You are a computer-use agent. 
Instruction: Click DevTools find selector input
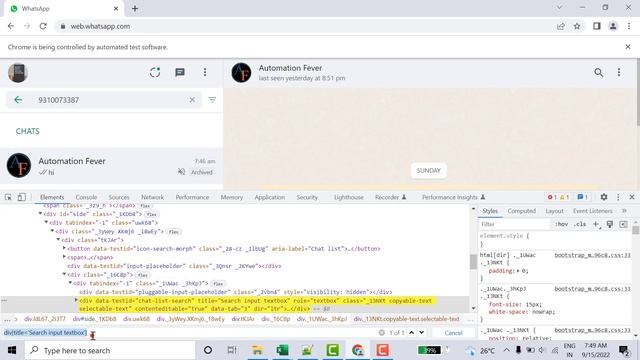tap(190, 333)
